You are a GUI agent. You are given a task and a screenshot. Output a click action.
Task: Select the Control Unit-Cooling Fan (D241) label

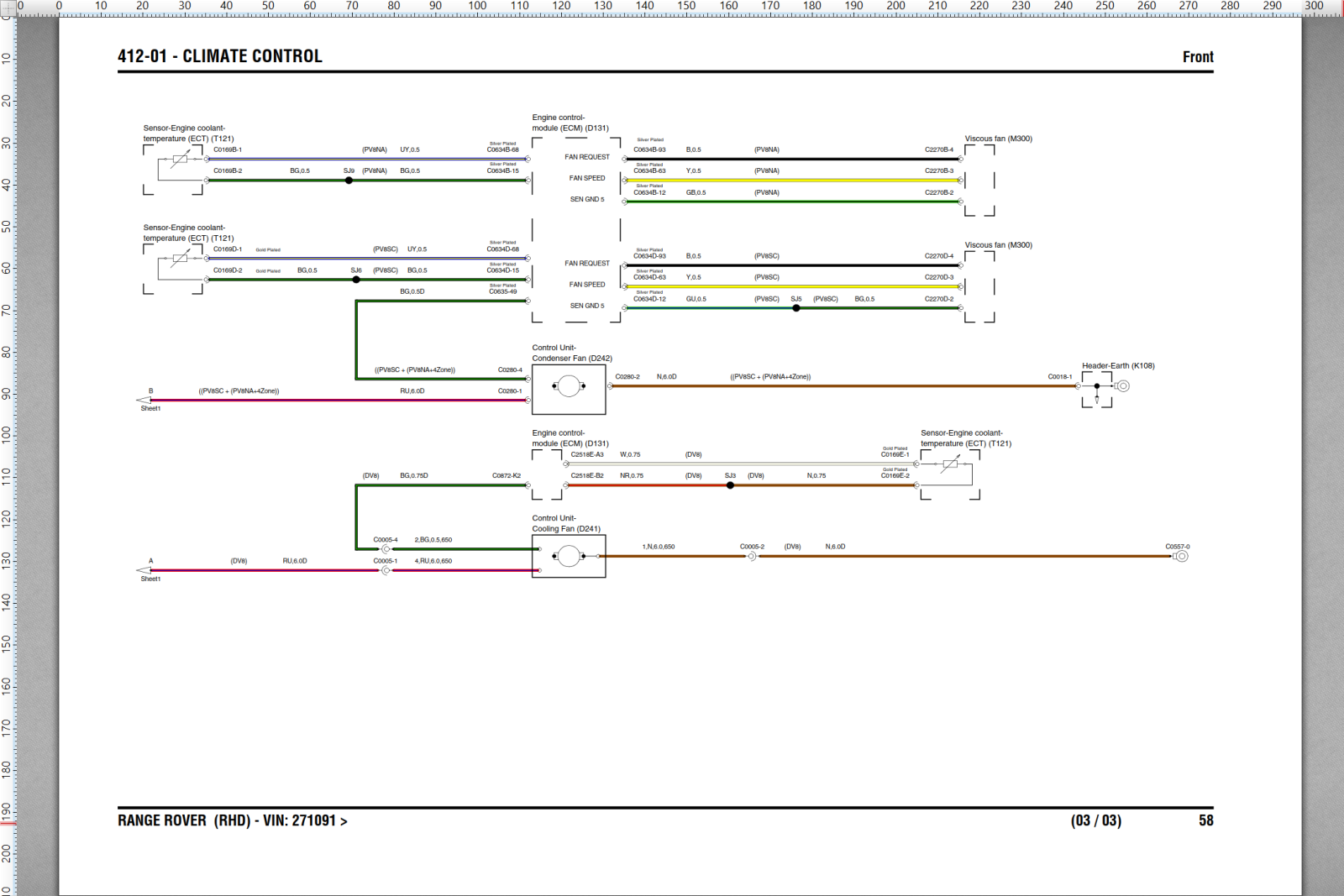click(566, 523)
